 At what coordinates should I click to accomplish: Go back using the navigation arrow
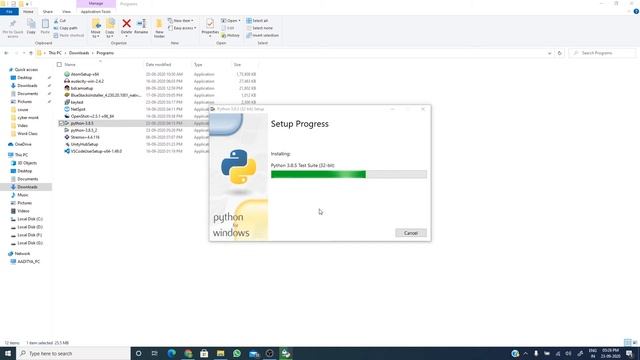pyautogui.click(x=6, y=53)
